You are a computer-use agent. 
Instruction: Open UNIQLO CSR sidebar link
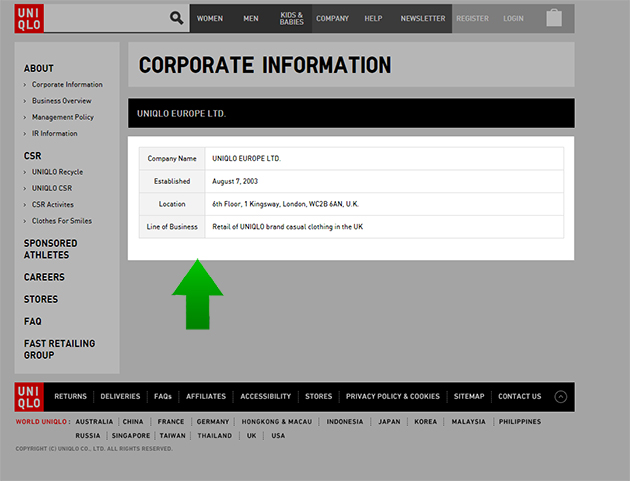click(52, 188)
